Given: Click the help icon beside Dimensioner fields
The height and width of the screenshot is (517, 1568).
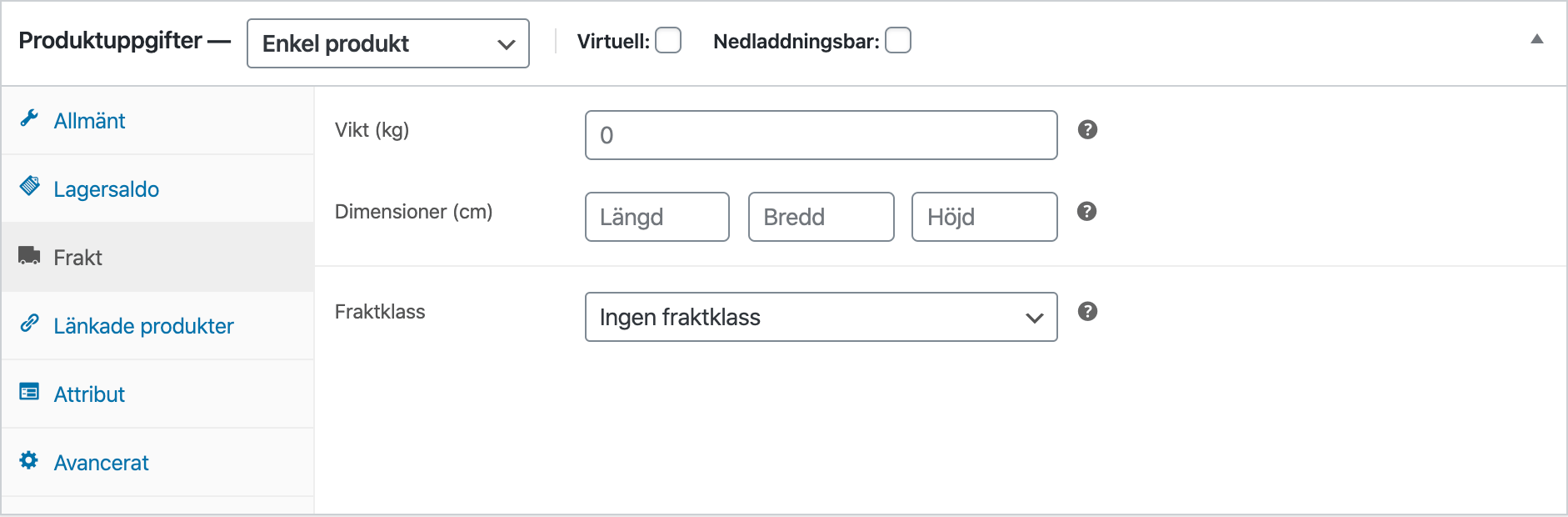Looking at the screenshot, I should [1087, 211].
